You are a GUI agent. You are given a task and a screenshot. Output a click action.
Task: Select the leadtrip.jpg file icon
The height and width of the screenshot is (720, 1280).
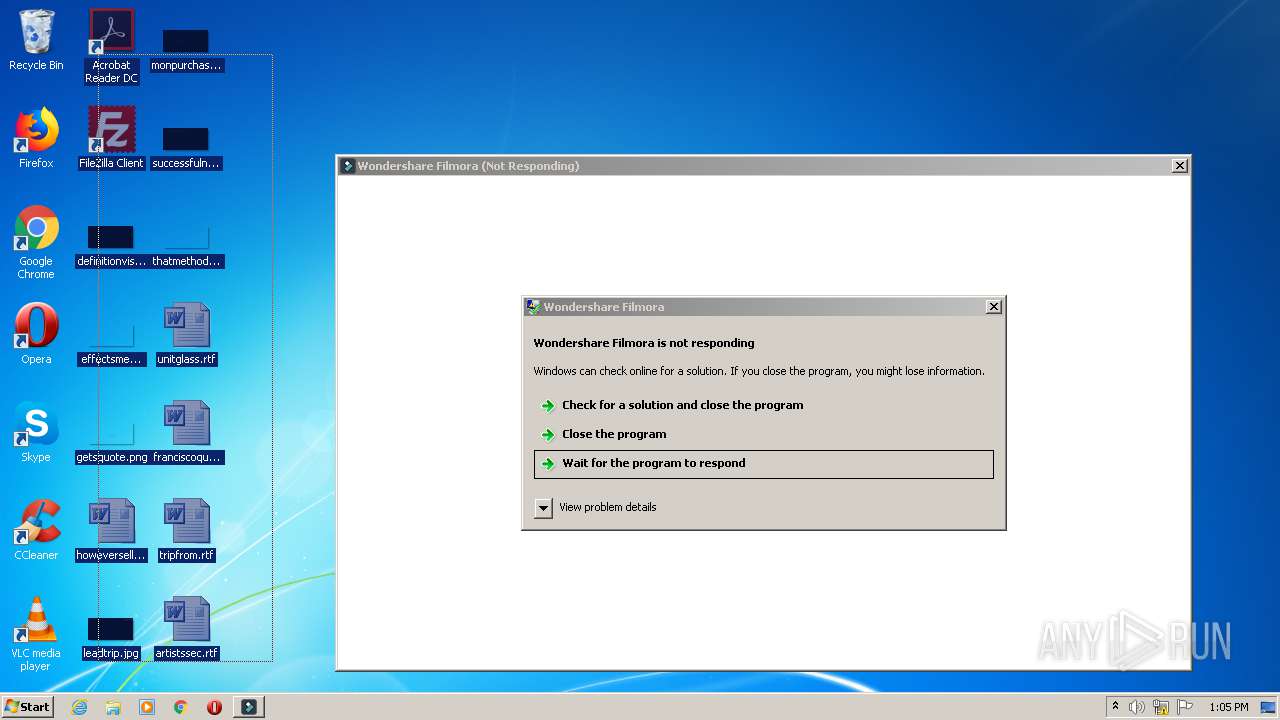click(x=111, y=638)
